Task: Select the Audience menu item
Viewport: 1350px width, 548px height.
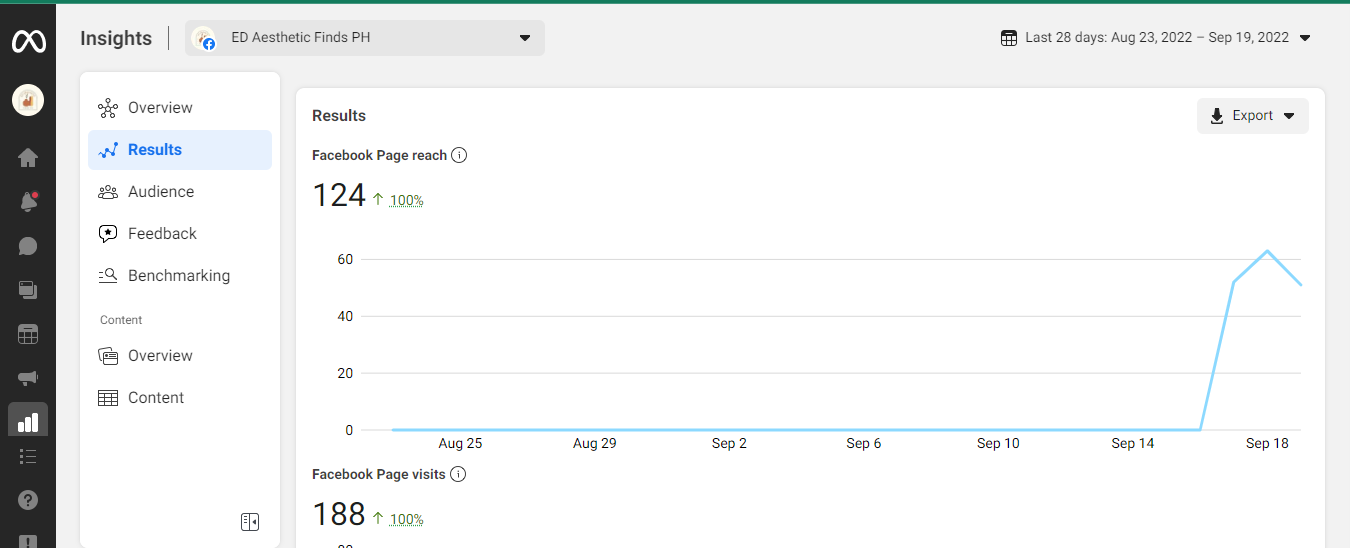Action: pos(160,192)
